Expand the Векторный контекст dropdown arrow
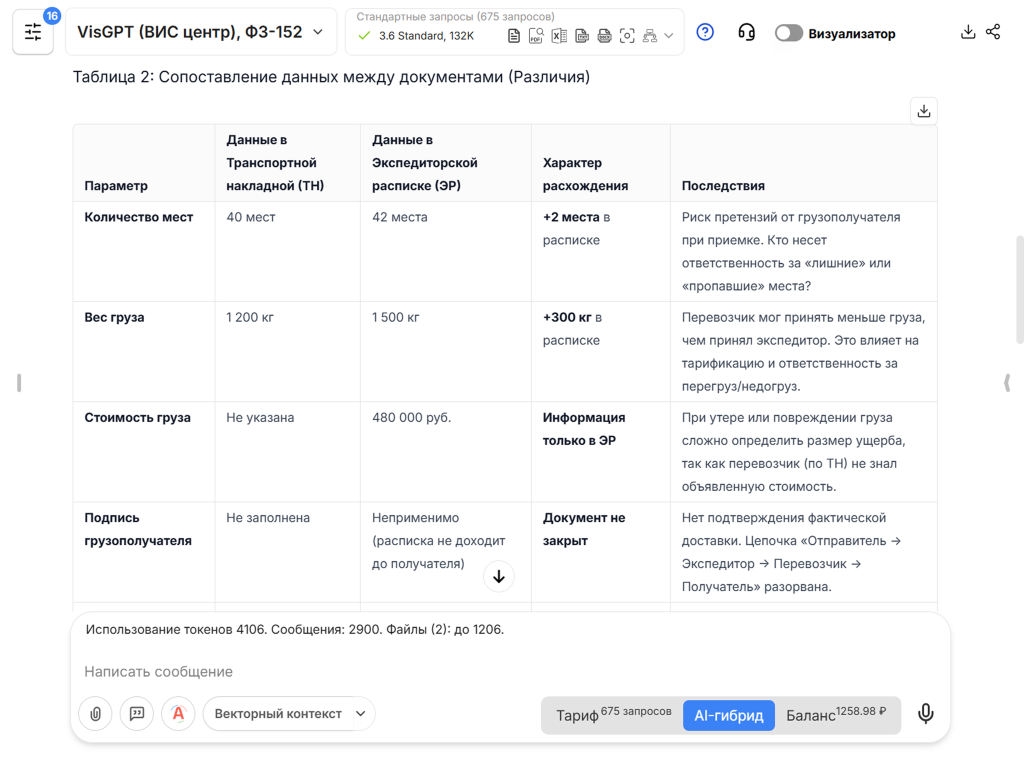The width and height of the screenshot is (1024, 766). click(x=361, y=714)
